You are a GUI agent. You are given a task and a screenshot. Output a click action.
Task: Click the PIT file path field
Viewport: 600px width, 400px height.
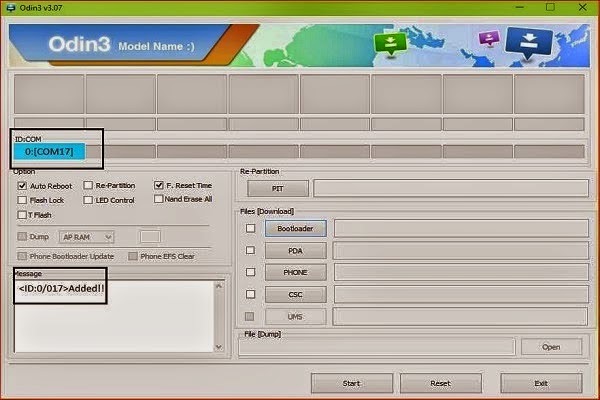pos(451,188)
